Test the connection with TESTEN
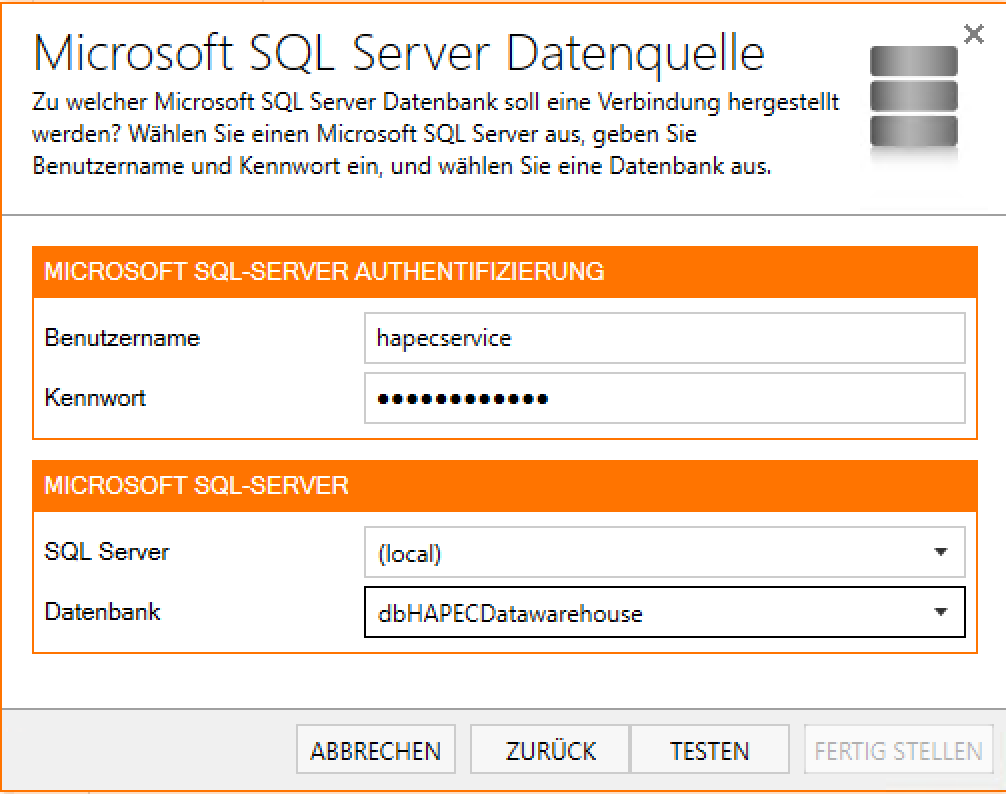 click(709, 751)
